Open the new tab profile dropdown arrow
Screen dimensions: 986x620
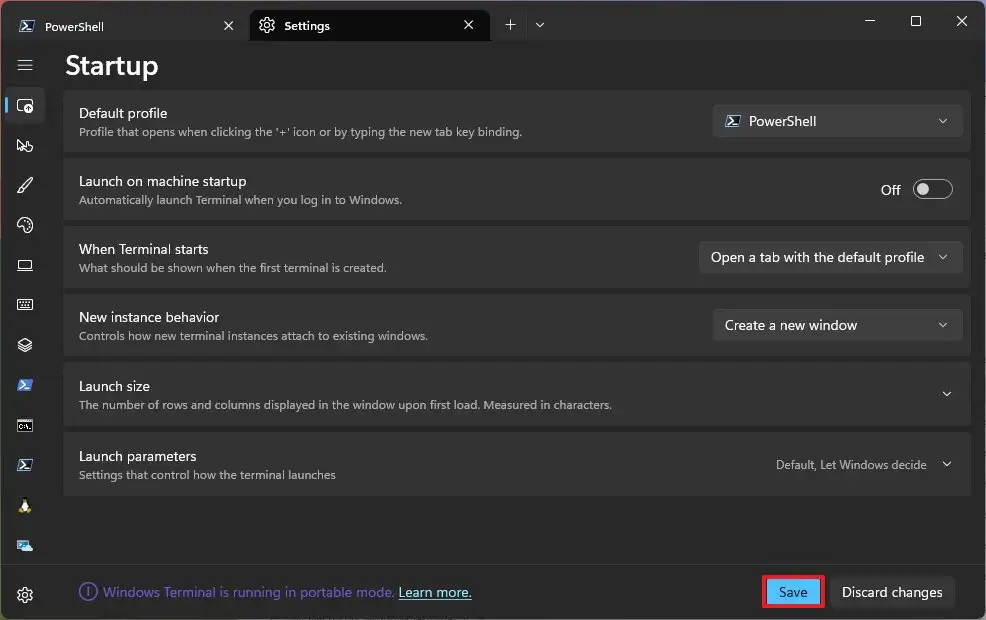(540, 25)
